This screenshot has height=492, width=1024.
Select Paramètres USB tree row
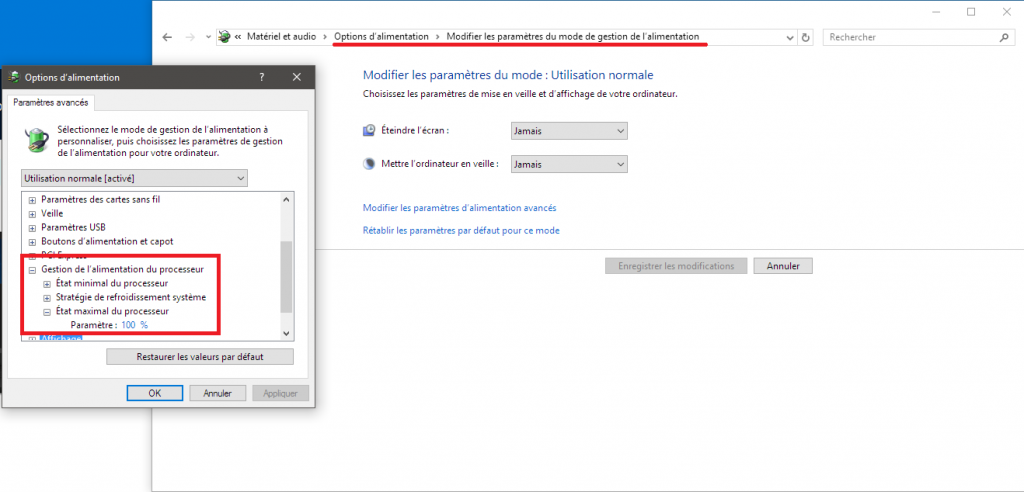[73, 227]
